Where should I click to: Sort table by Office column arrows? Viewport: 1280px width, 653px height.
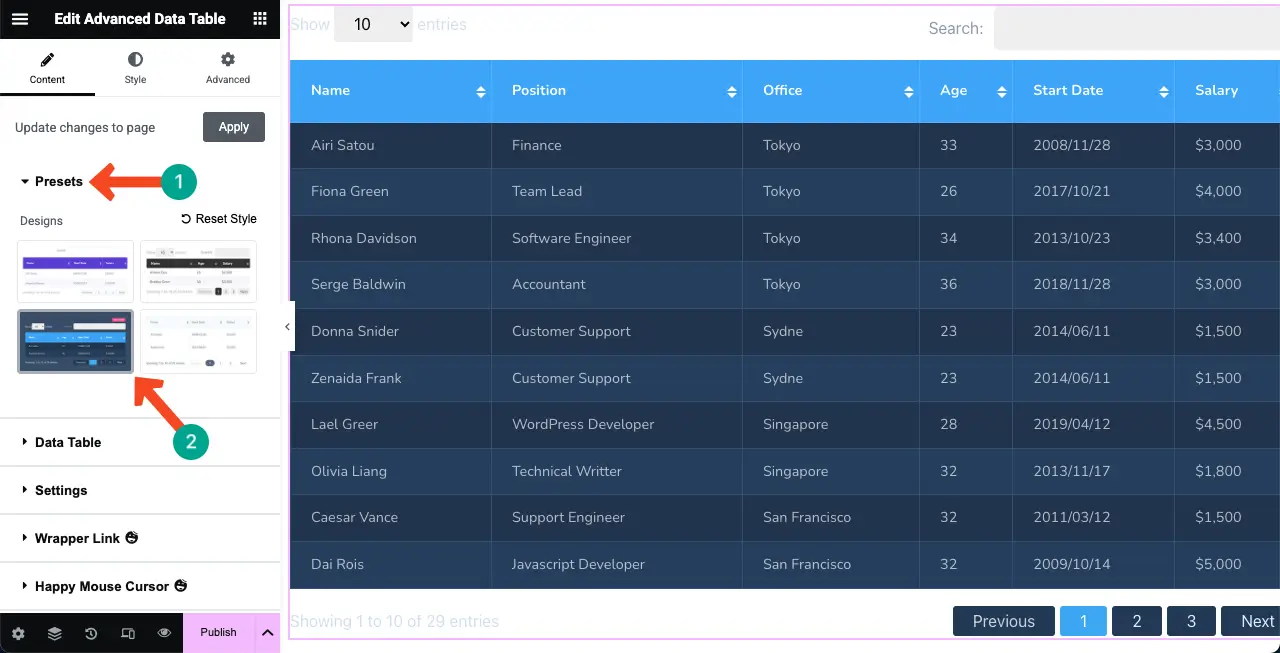[909, 91]
